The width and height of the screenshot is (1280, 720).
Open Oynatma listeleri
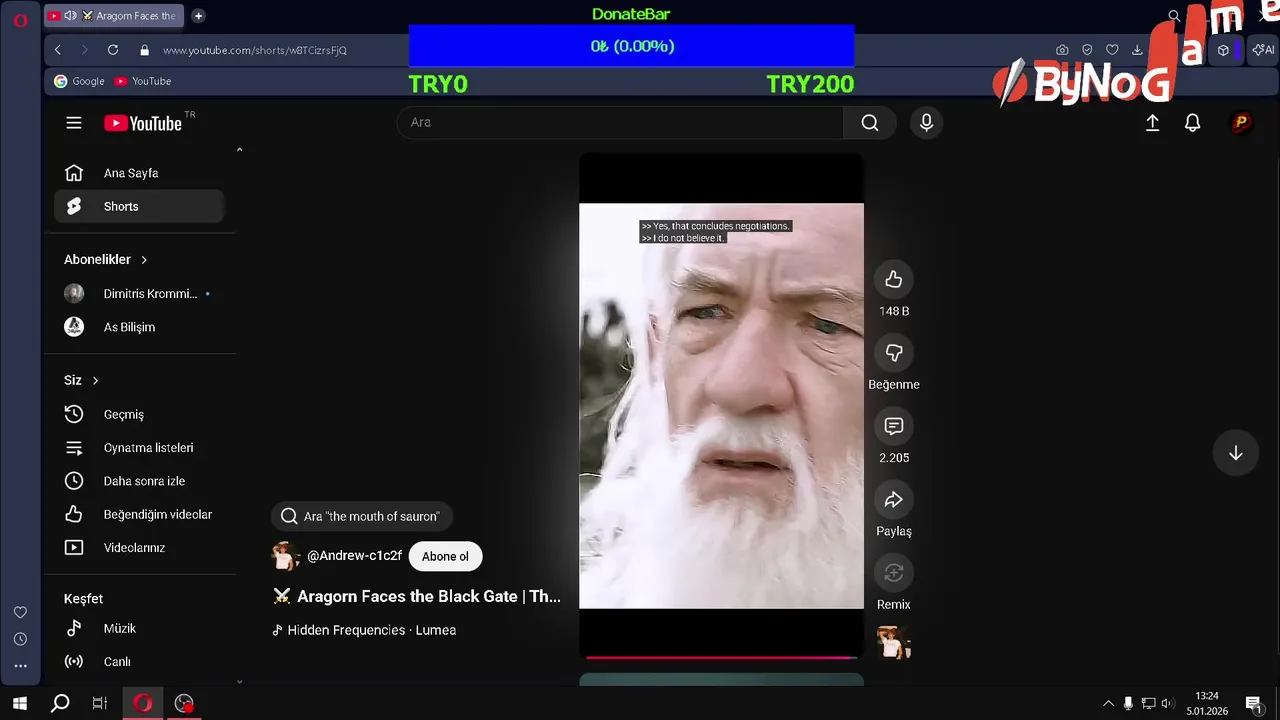tap(139, 448)
